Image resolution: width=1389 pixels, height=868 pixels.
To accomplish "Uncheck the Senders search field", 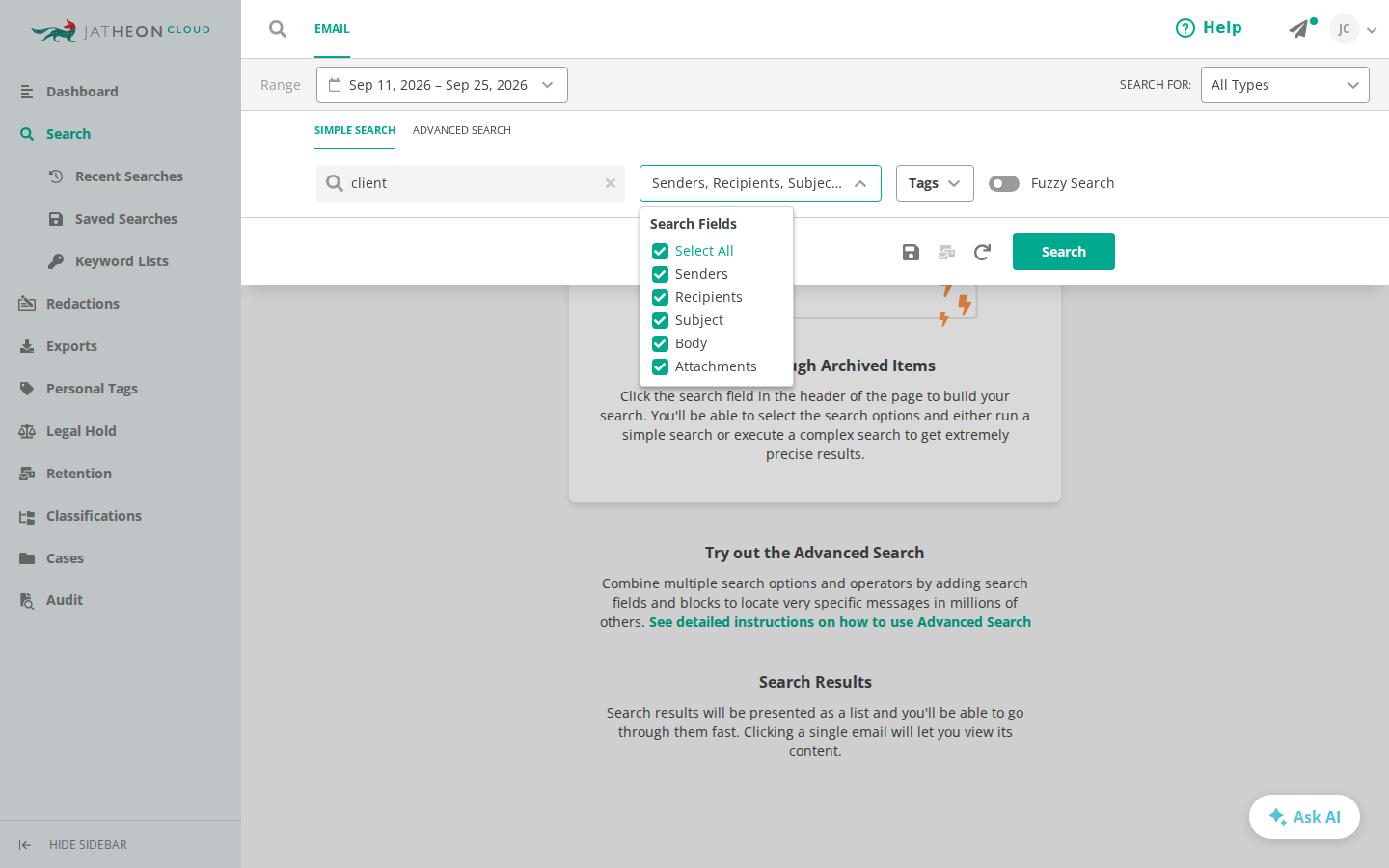I will coord(660,274).
